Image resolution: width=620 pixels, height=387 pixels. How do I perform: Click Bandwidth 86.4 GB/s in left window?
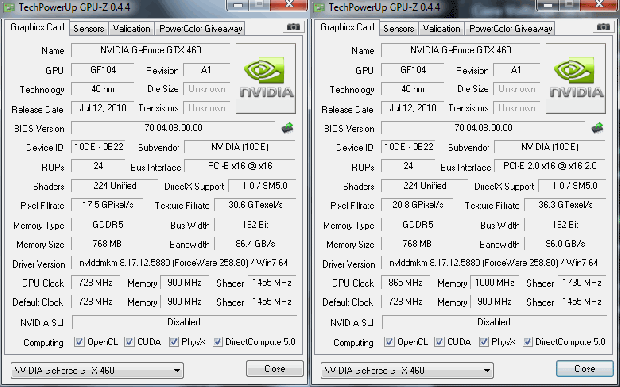pos(255,244)
